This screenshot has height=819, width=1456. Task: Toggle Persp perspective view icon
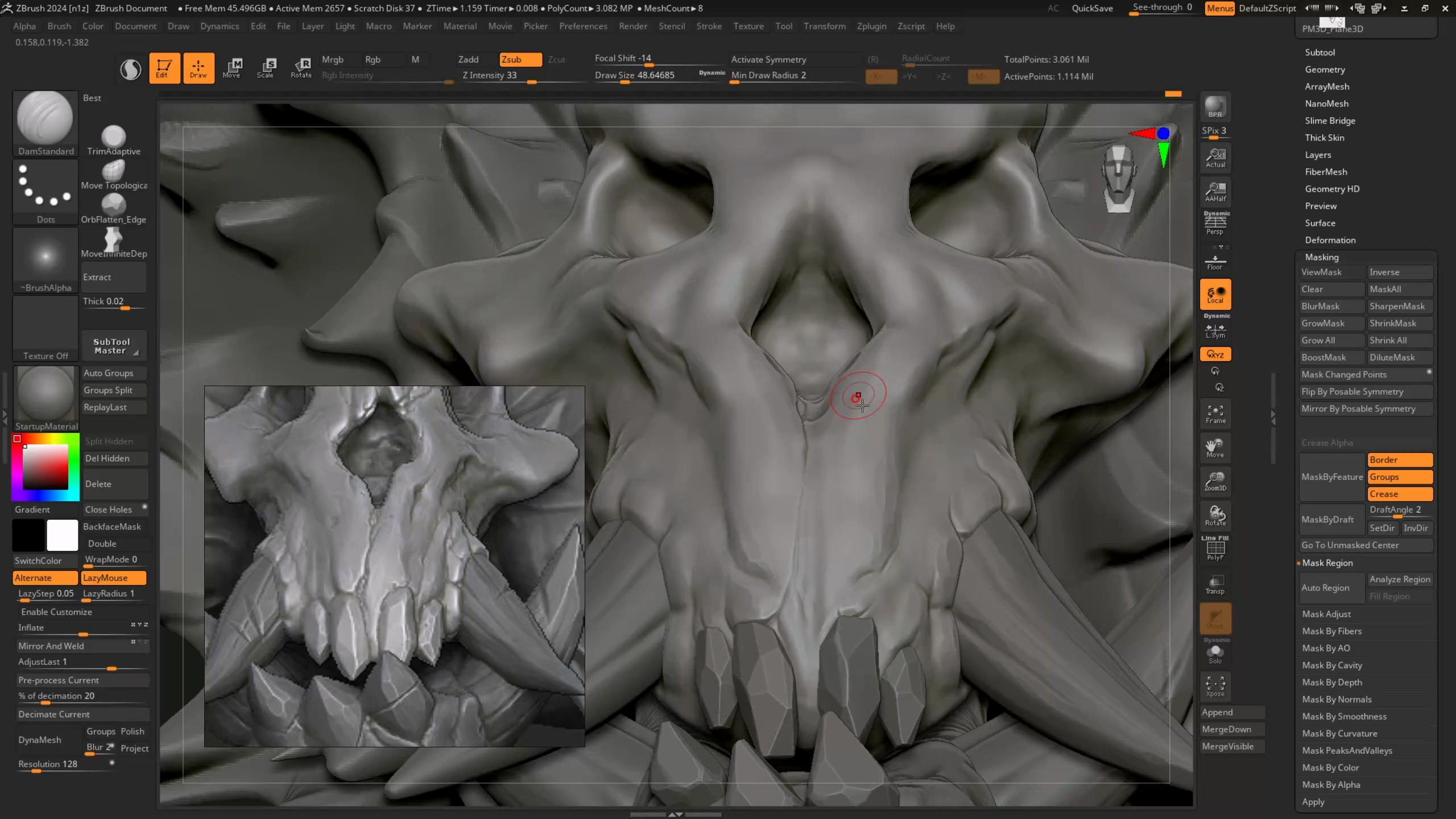(x=1215, y=222)
